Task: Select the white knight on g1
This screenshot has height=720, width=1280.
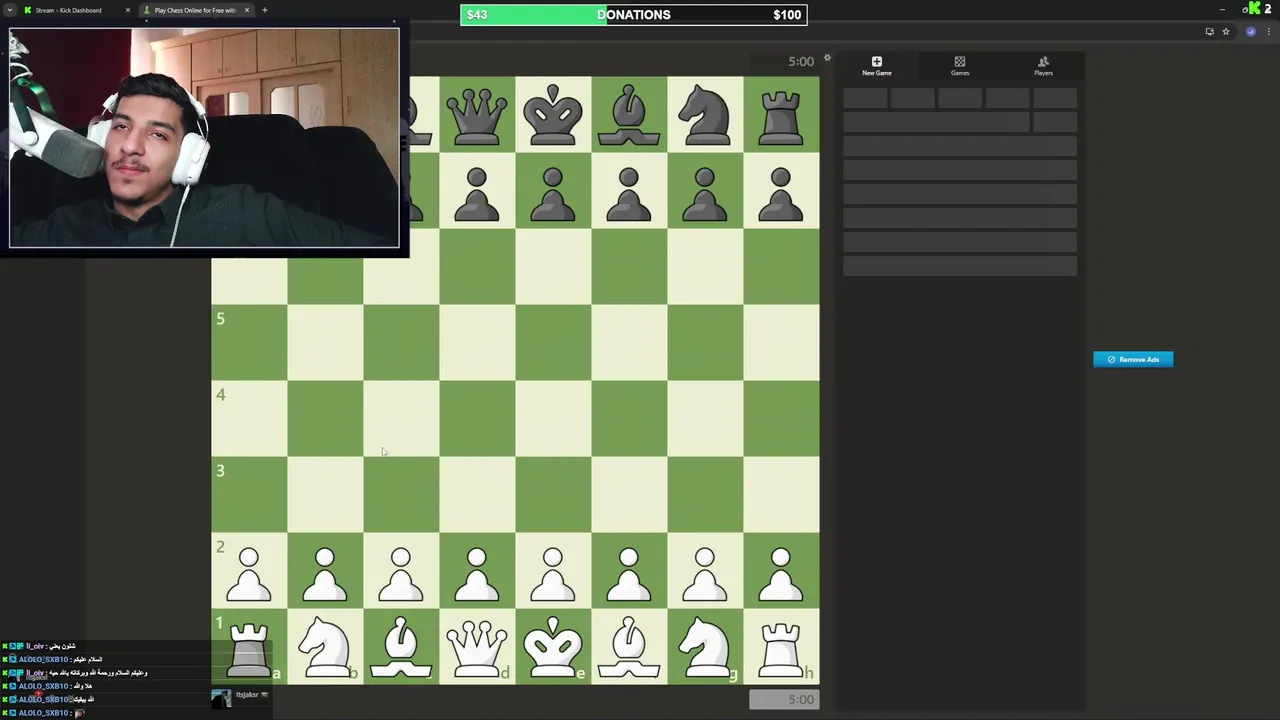Action: click(705, 646)
